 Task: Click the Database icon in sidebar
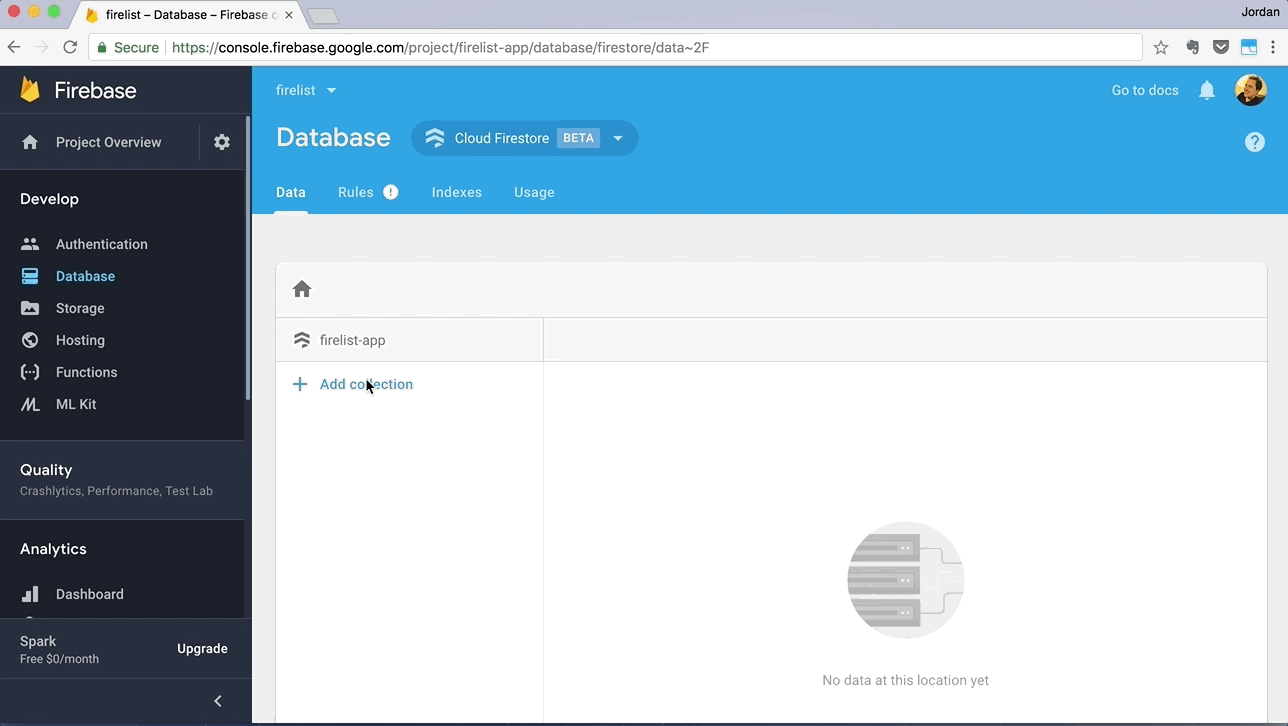[x=30, y=276]
